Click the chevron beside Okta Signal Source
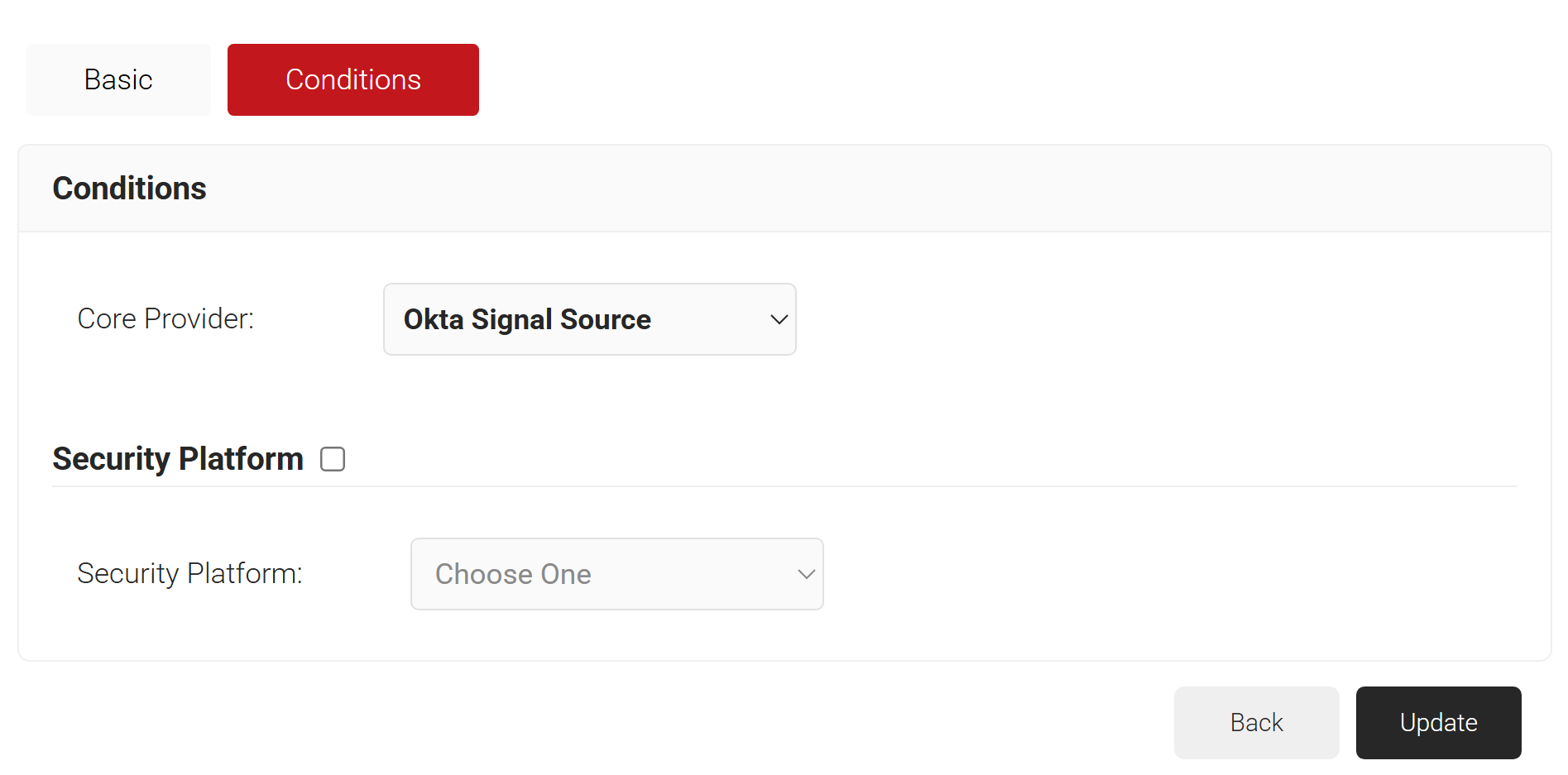The width and height of the screenshot is (1568, 775). pos(779,319)
